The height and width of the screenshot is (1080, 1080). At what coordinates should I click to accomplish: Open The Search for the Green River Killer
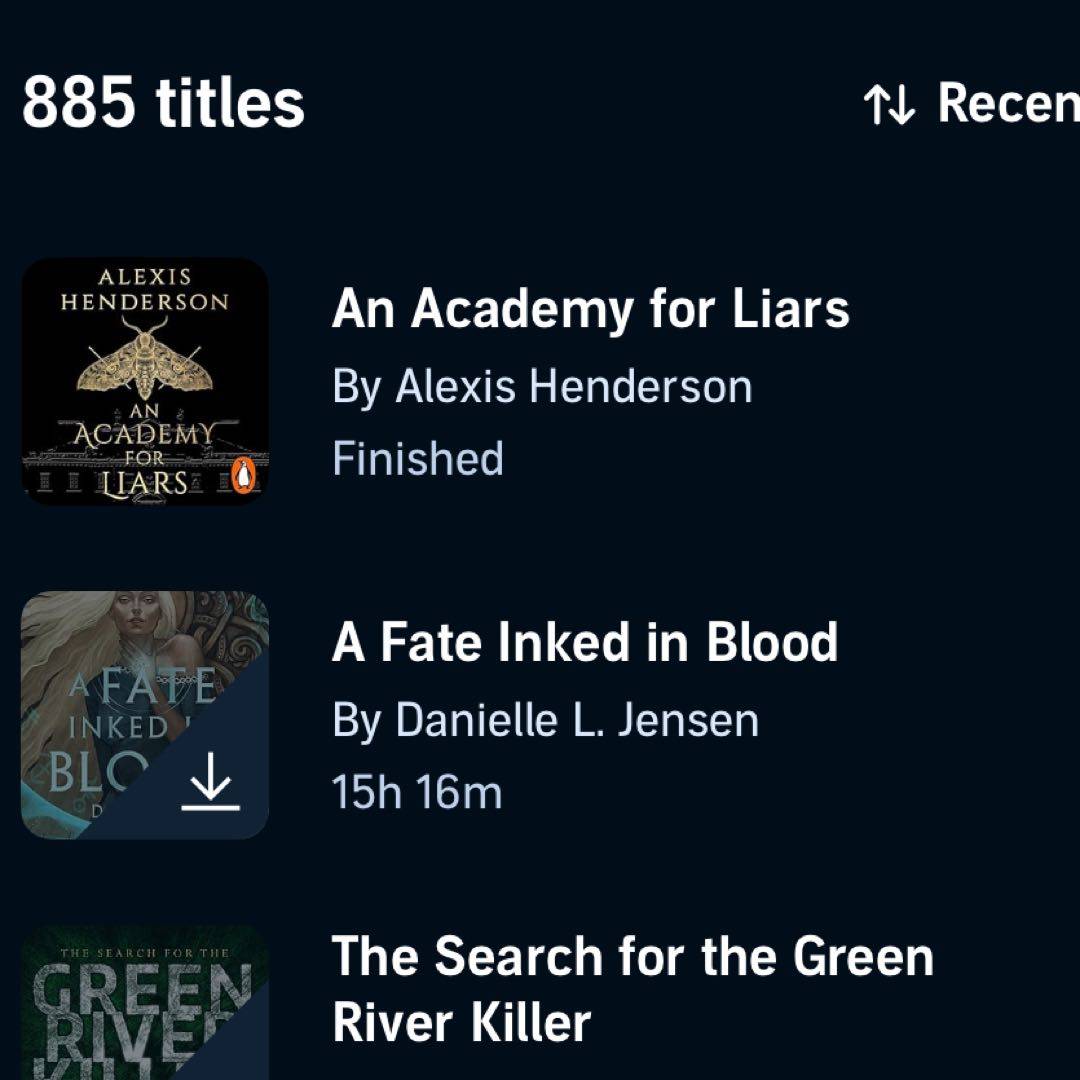click(x=632, y=988)
